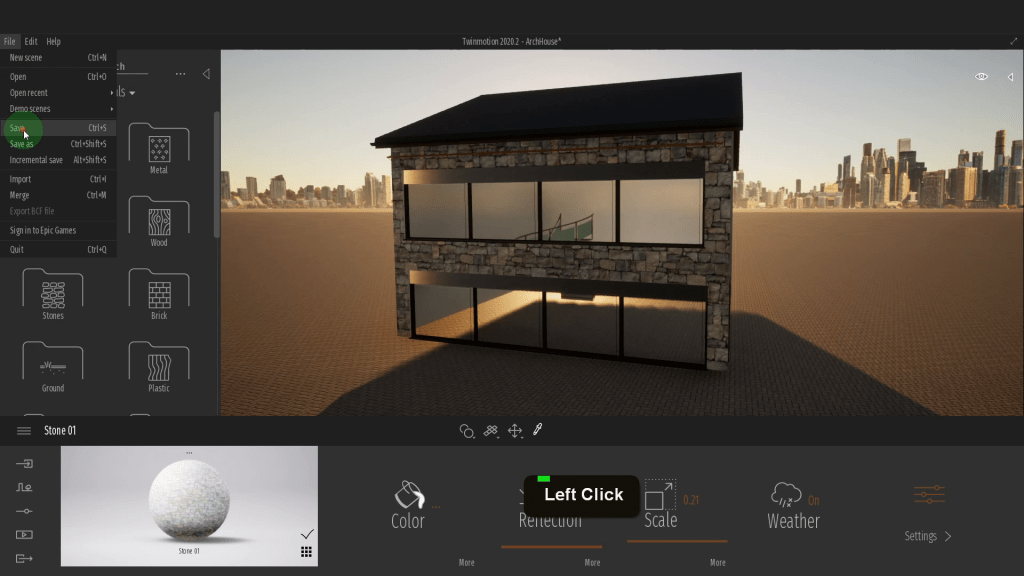Click the checkmark on Stone 01 preview

[x=307, y=534]
